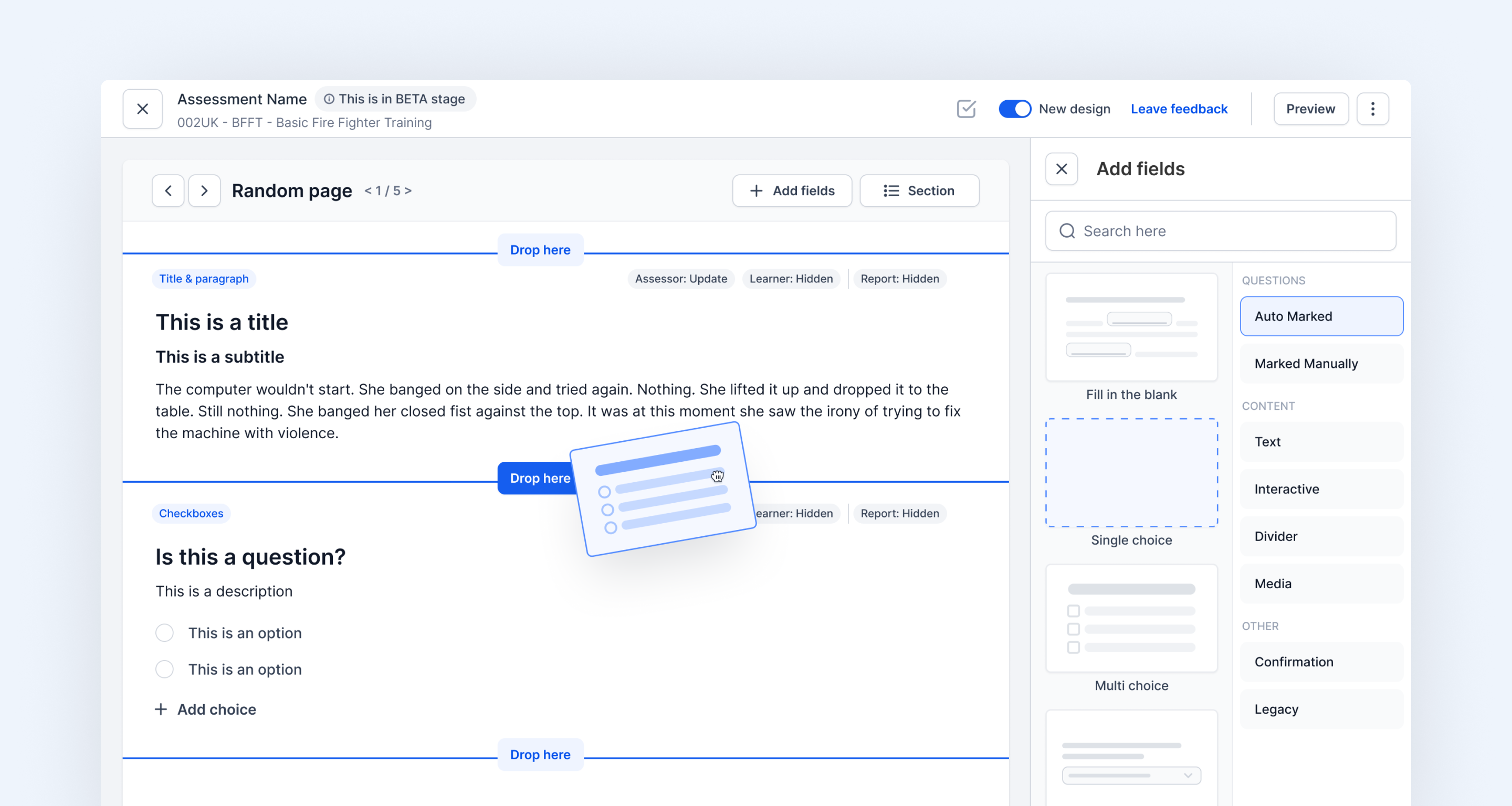
Task: Switch to the Marked Manually tab
Action: 1321,364
